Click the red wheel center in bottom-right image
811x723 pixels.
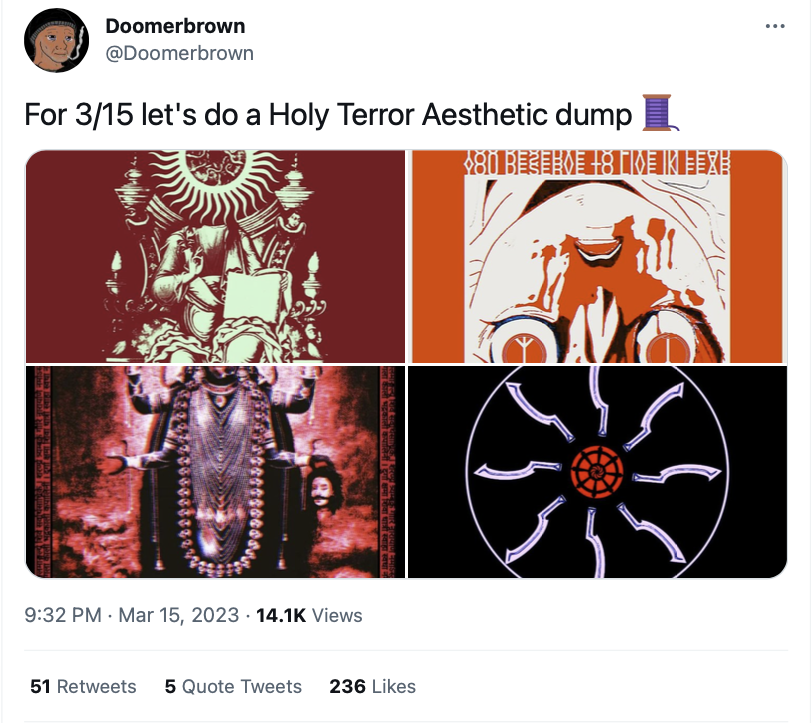coord(597,472)
